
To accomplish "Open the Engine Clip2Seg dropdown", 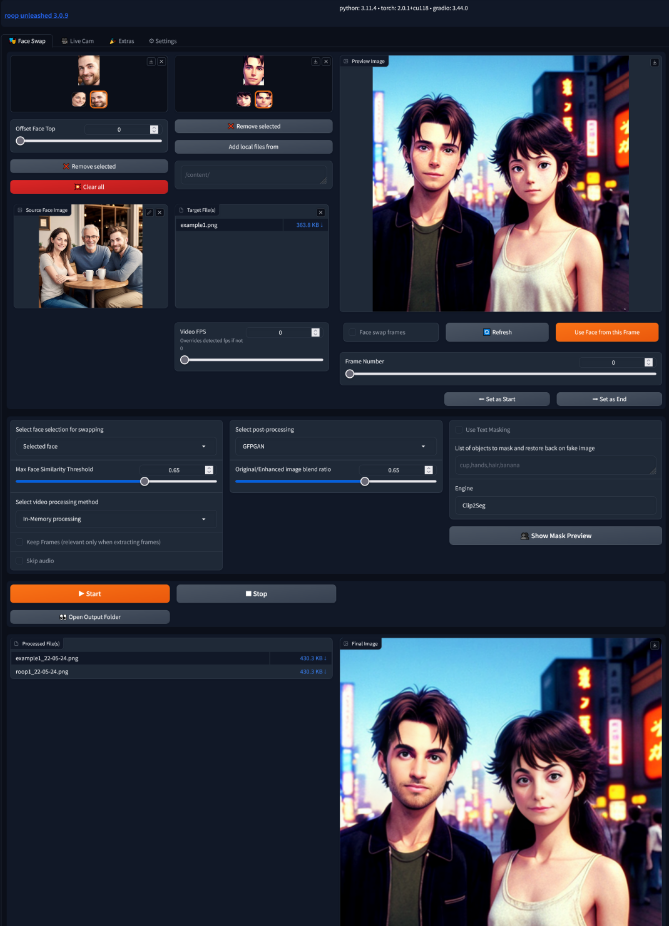I will pos(556,506).
